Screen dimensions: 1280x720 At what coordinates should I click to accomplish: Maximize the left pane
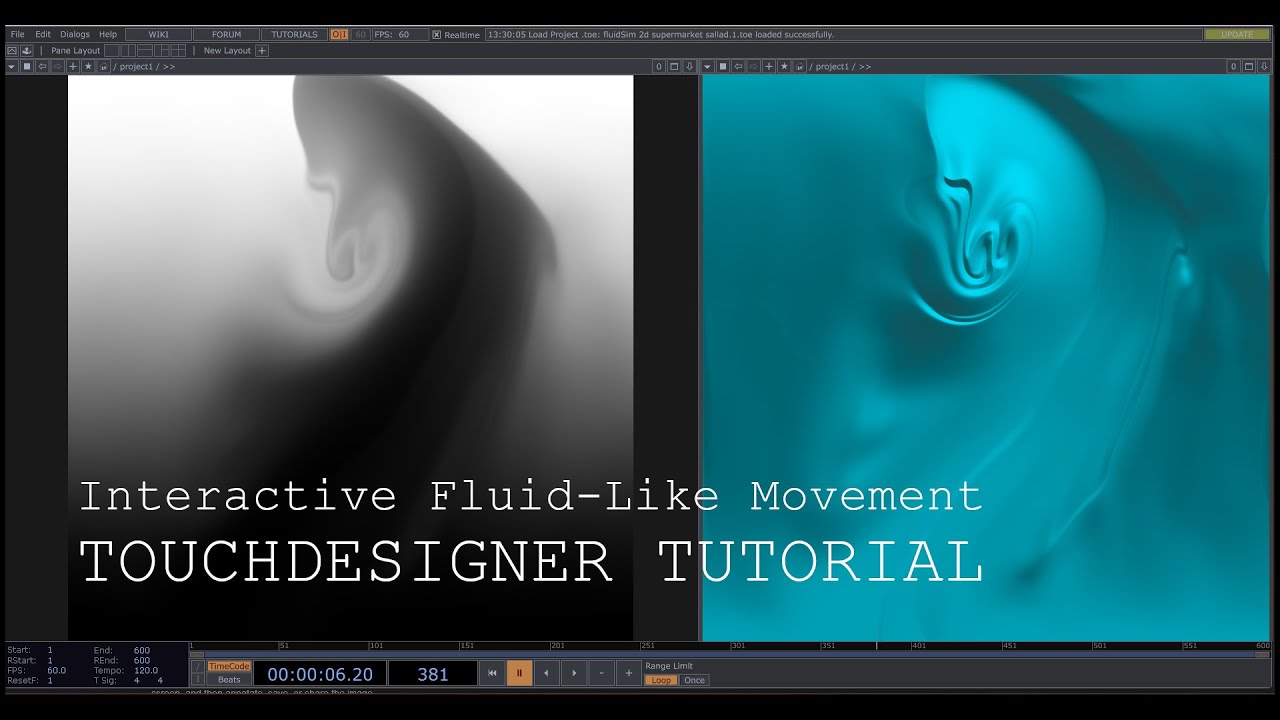click(x=674, y=66)
